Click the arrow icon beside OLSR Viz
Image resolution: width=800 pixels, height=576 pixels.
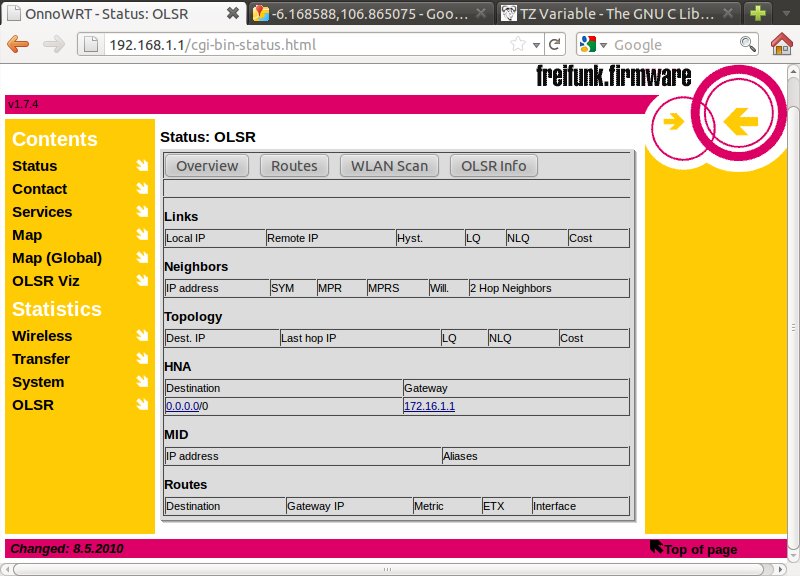(142, 281)
